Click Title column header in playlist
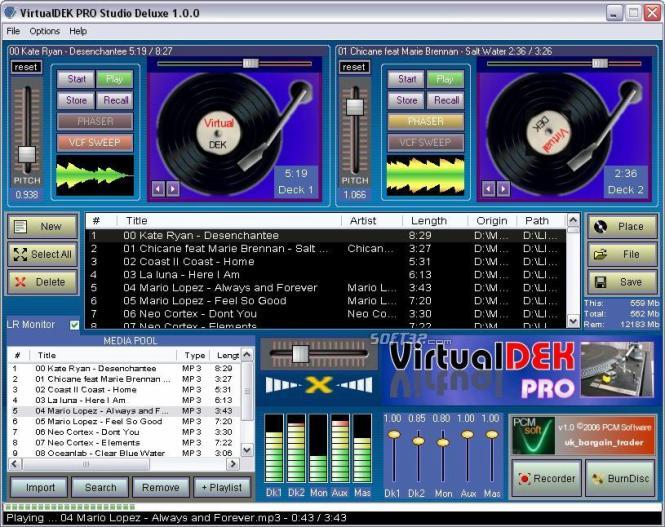 tap(229, 221)
